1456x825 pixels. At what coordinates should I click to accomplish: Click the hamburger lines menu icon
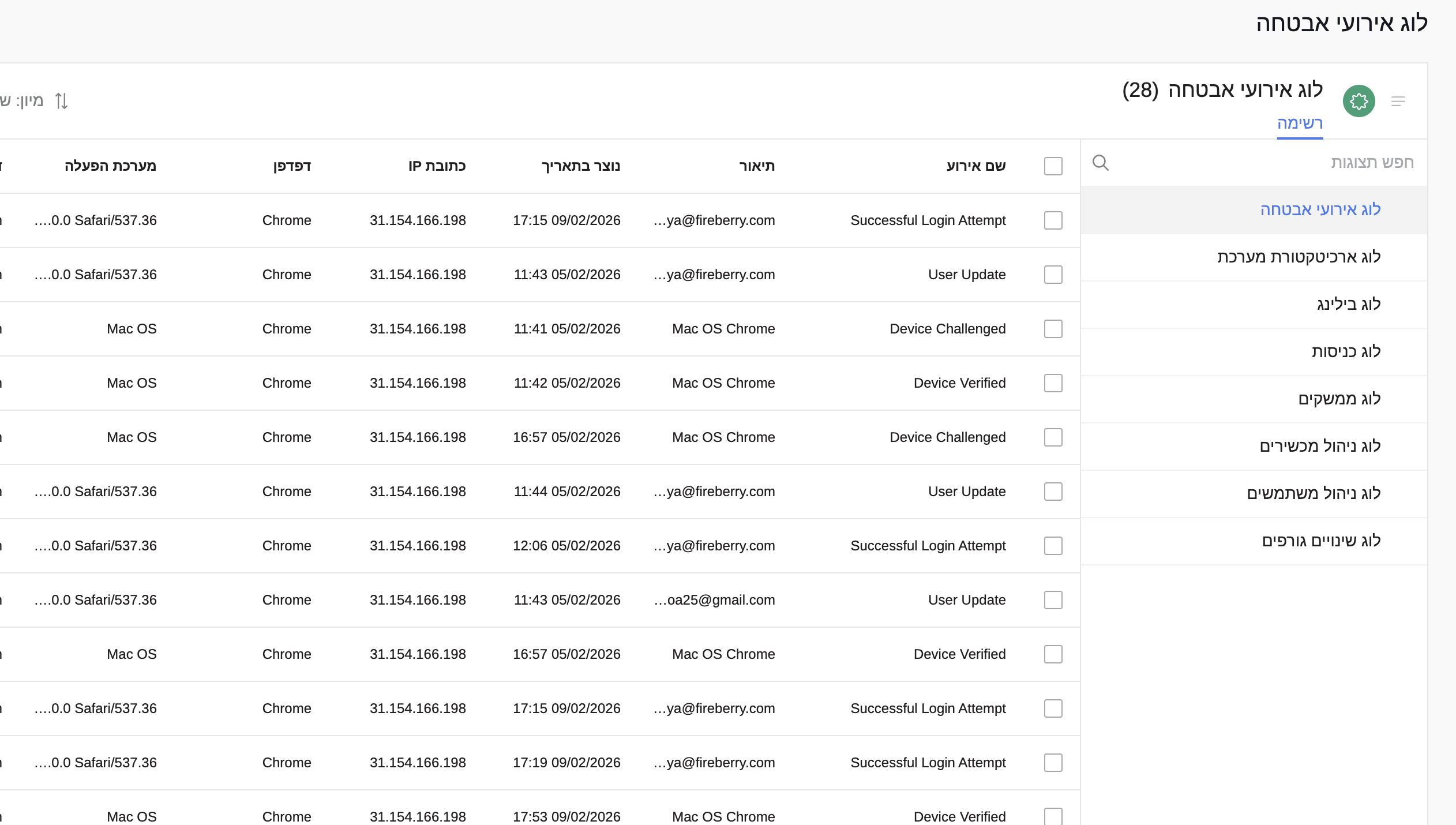(x=1398, y=102)
